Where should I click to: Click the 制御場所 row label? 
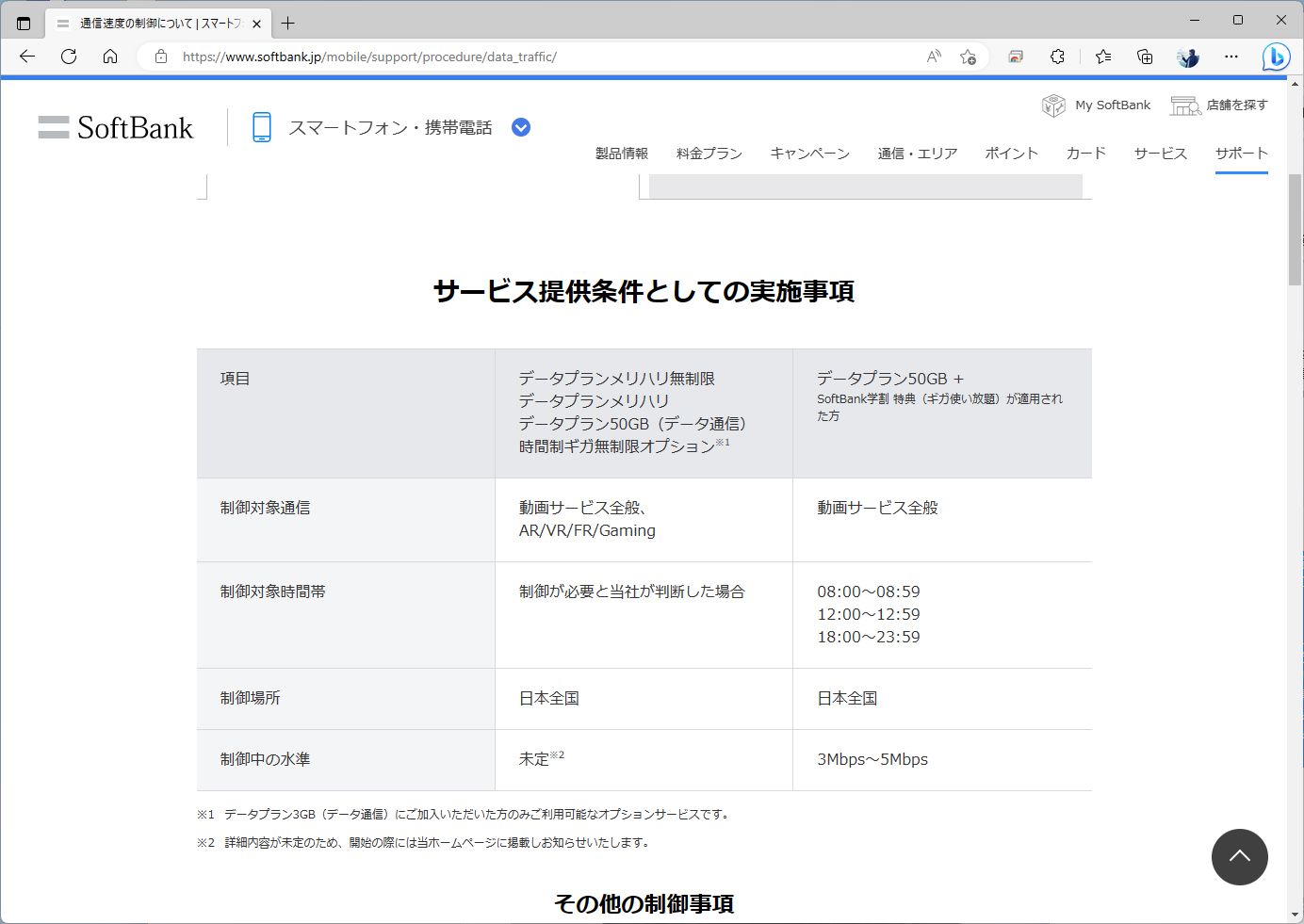pos(250,698)
